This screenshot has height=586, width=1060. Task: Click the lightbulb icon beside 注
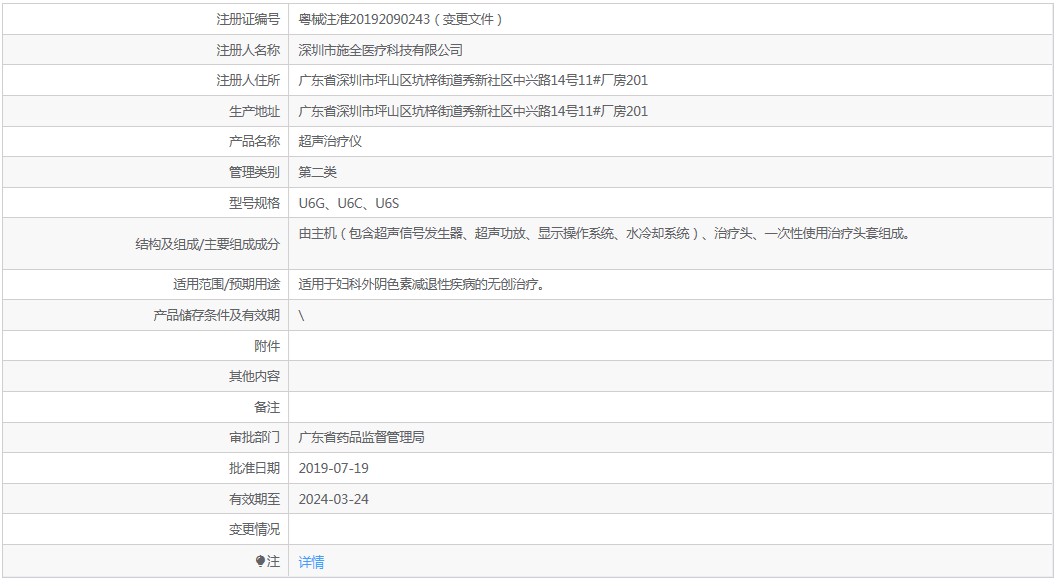pos(260,561)
